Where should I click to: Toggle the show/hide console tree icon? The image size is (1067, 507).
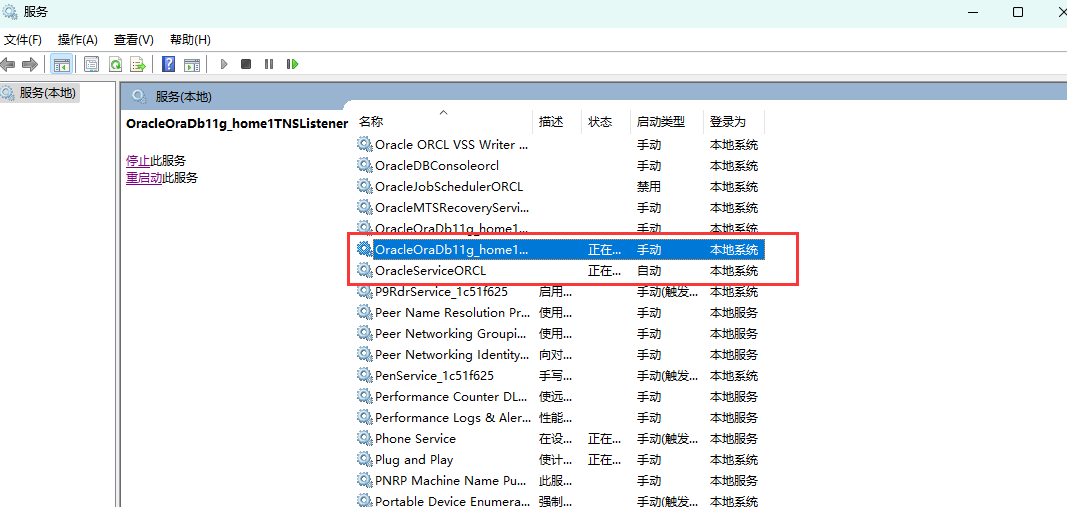pyautogui.click(x=62, y=64)
